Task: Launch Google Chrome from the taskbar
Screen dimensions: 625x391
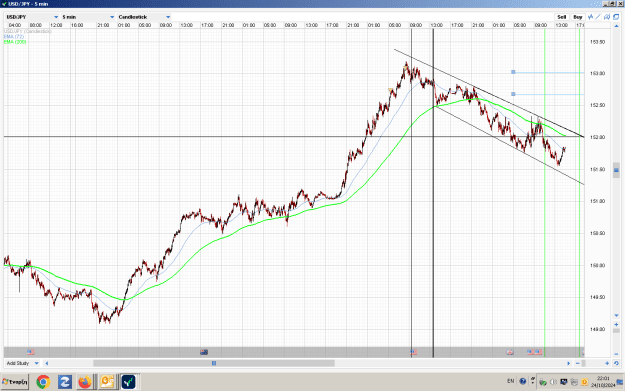Action: click(43, 382)
